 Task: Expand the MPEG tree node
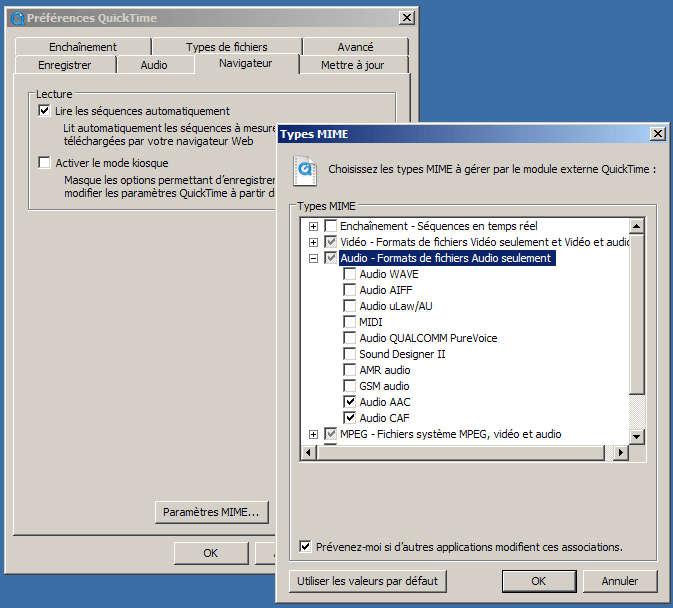313,434
